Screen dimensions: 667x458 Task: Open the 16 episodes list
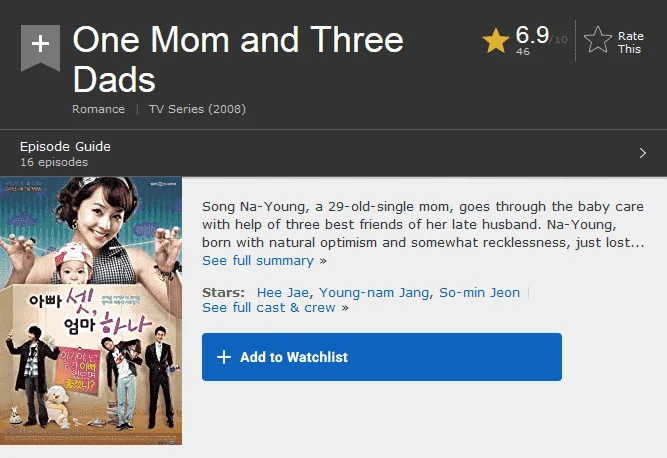[x=54, y=162]
